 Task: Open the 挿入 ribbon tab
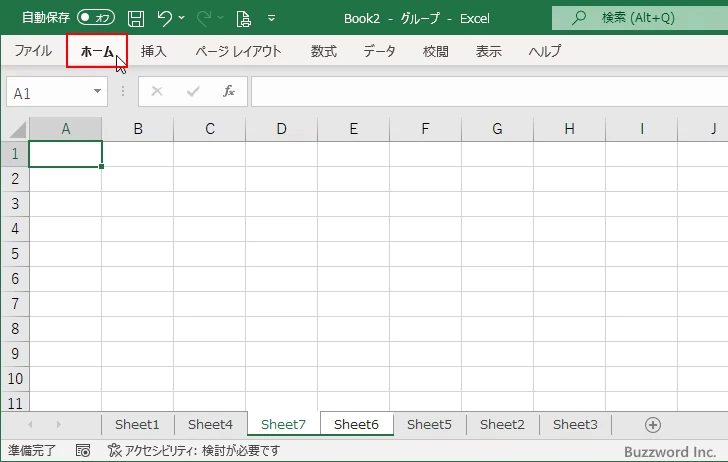[154, 51]
